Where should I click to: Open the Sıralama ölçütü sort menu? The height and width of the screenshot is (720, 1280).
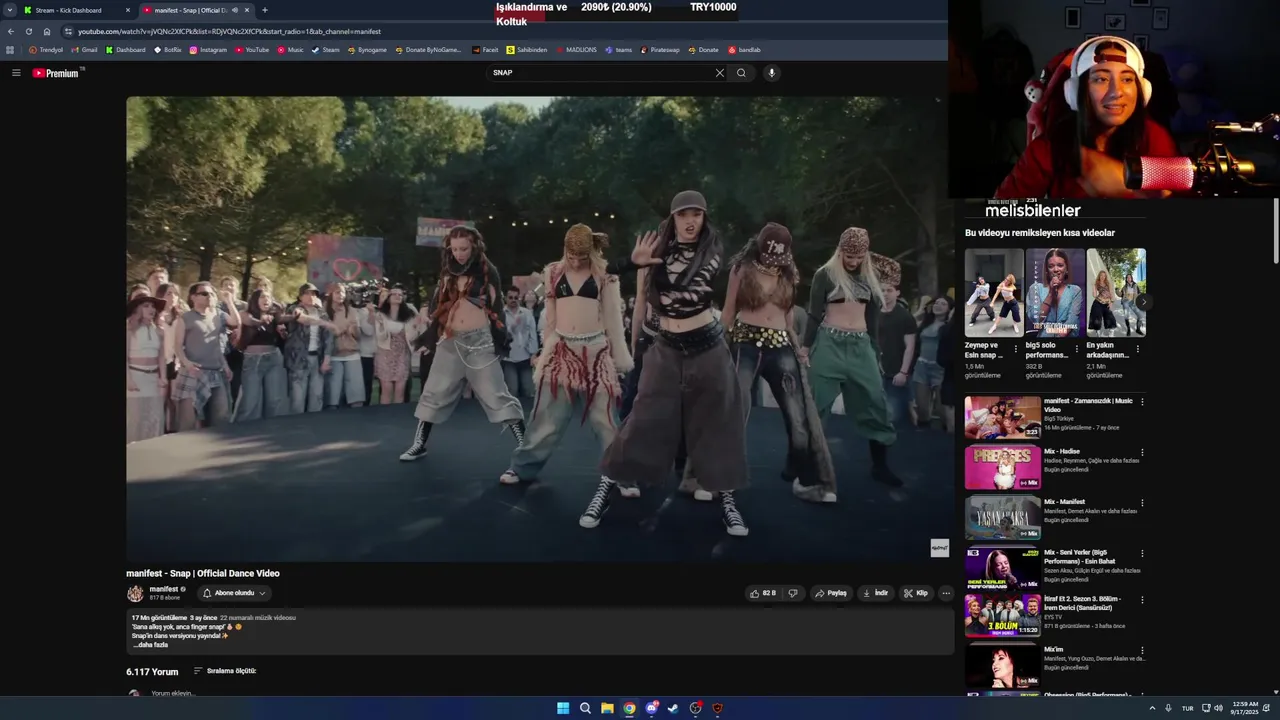pos(225,671)
